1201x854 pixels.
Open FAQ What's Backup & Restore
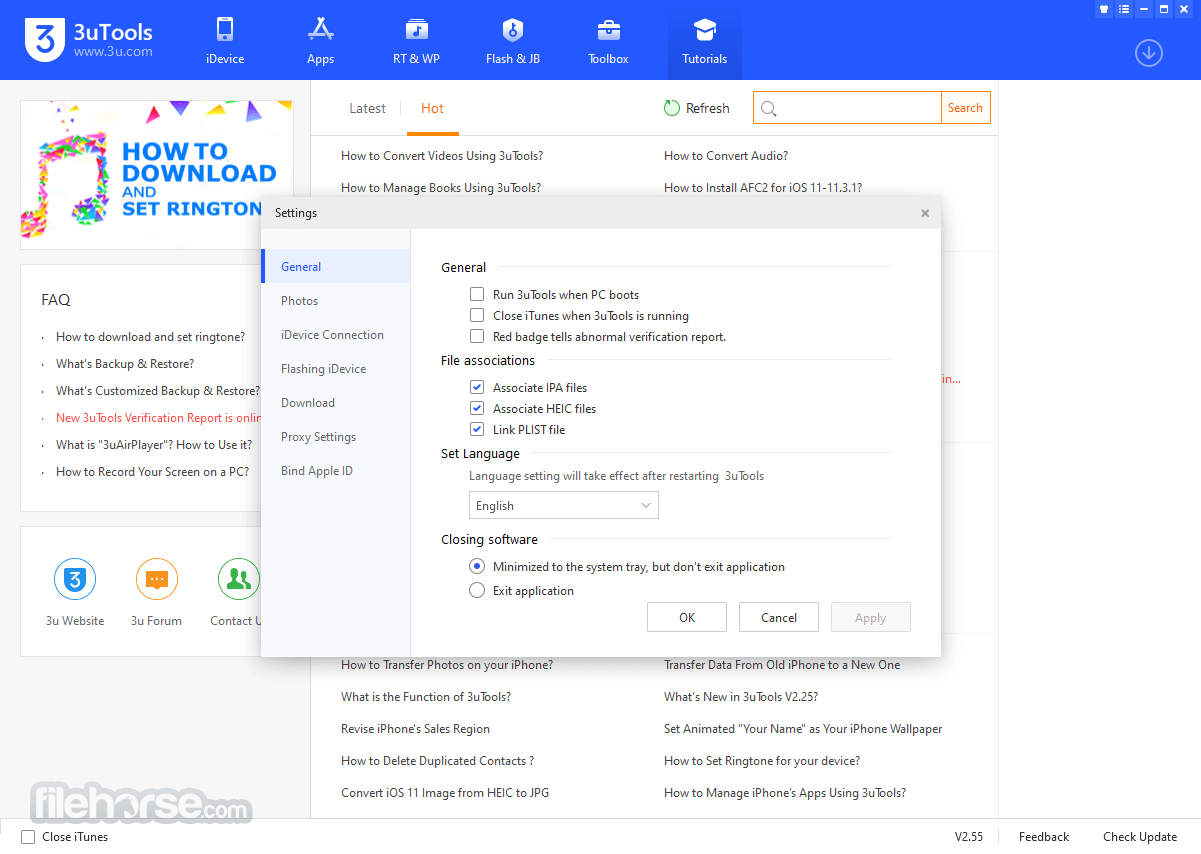click(x=125, y=364)
